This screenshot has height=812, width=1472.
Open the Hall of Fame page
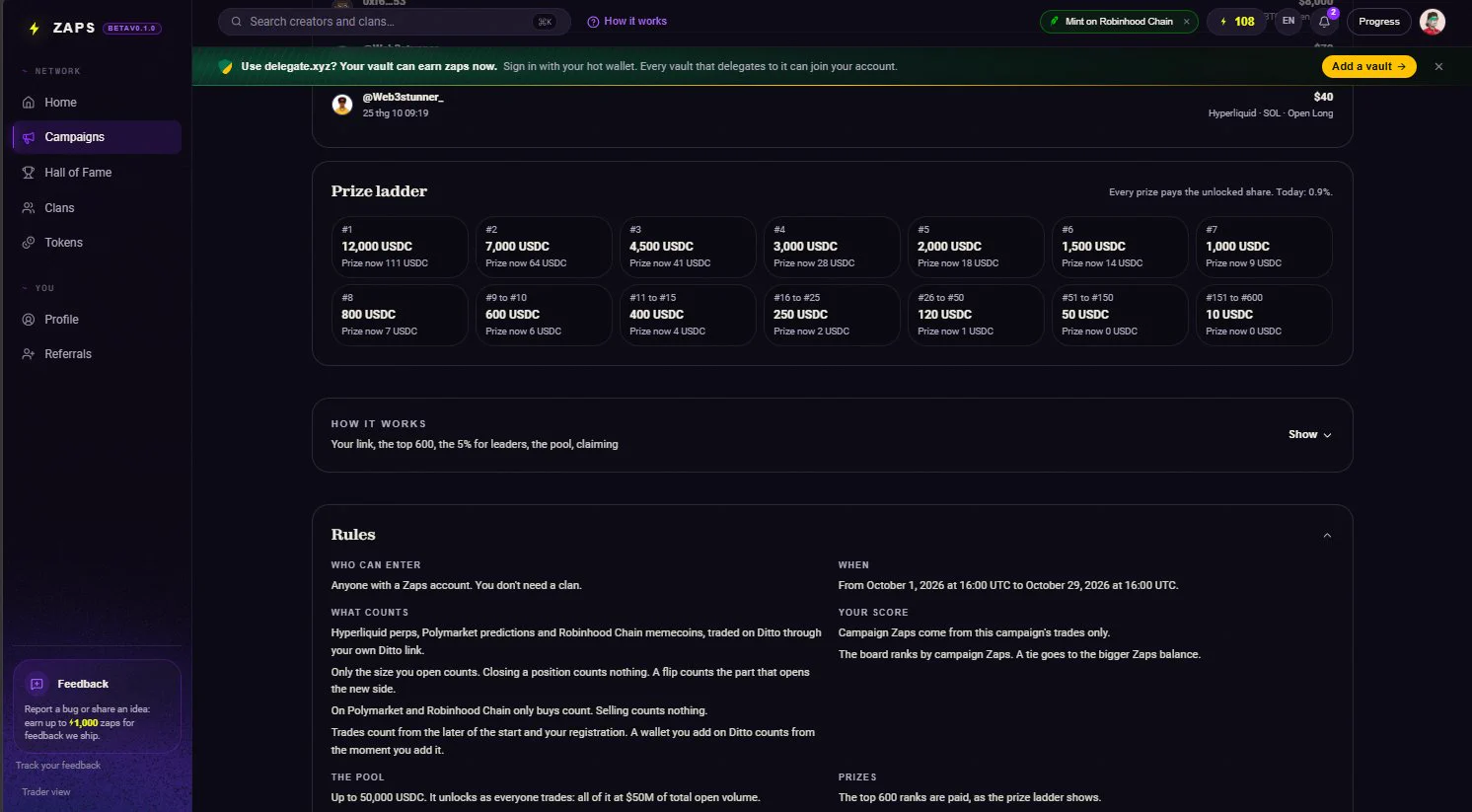point(97,173)
